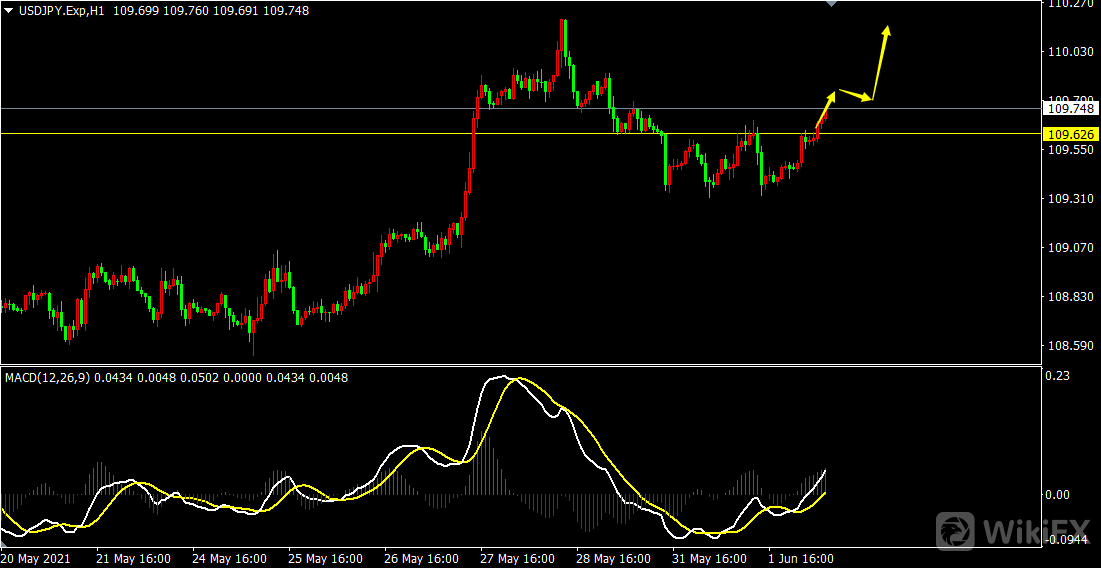Click the MACD peak of the white line

pyautogui.click(x=503, y=377)
